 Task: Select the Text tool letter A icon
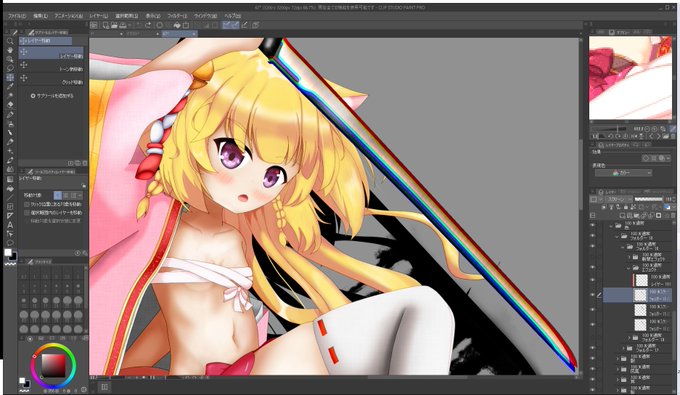(x=10, y=225)
